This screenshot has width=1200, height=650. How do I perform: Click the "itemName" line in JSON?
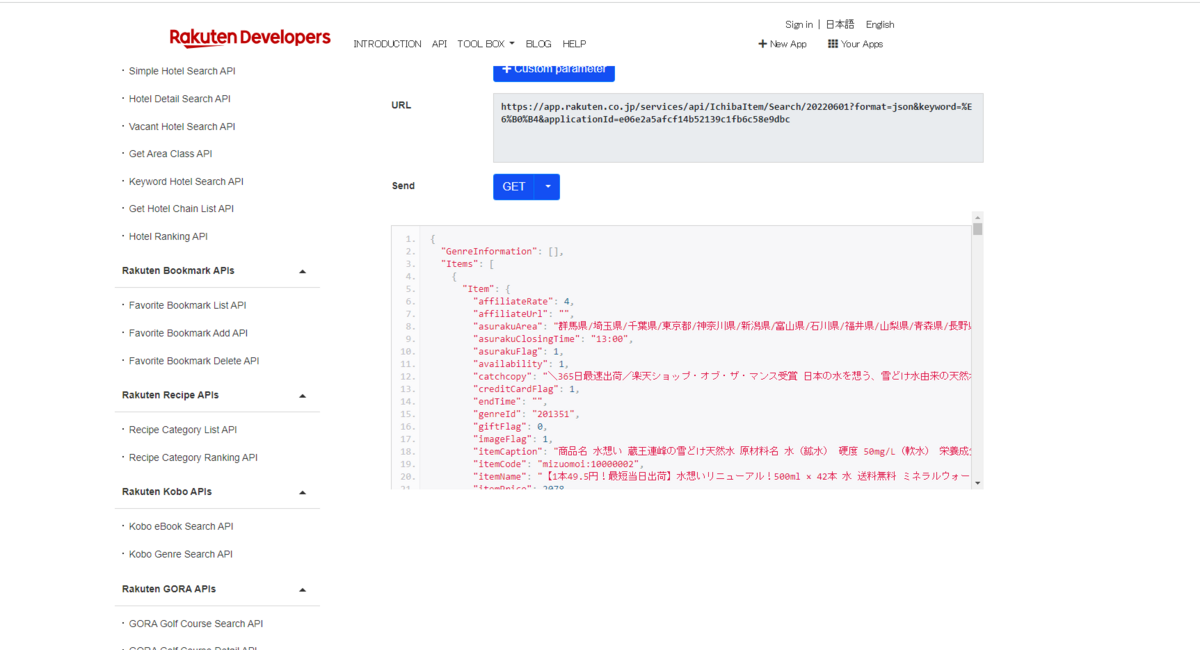tap(722, 477)
